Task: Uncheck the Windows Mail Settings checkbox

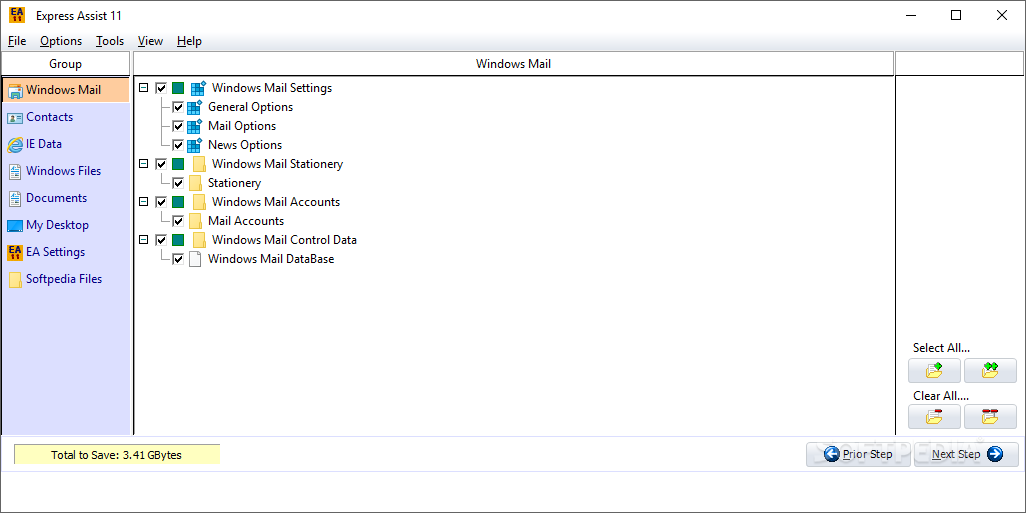Action: pos(161,88)
